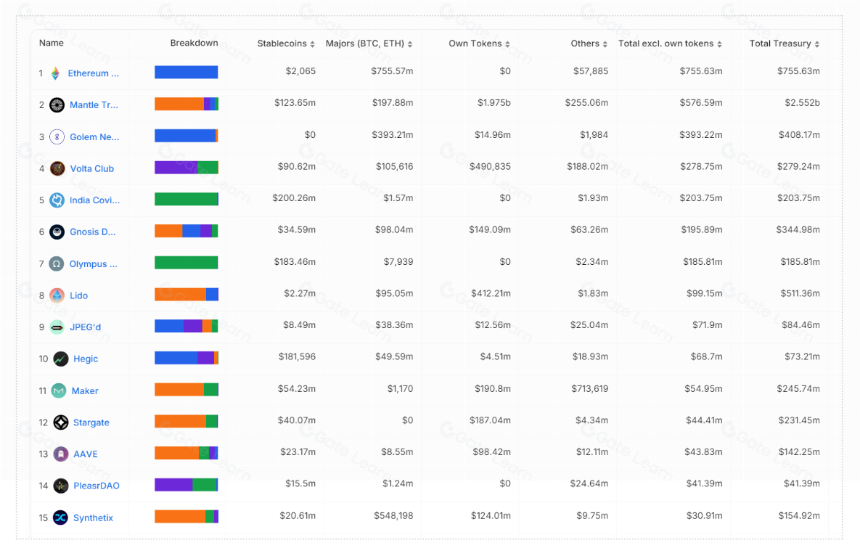Screen dimensions: 860x556
Task: Click the Olympus logo icon
Action: [x=56, y=264]
